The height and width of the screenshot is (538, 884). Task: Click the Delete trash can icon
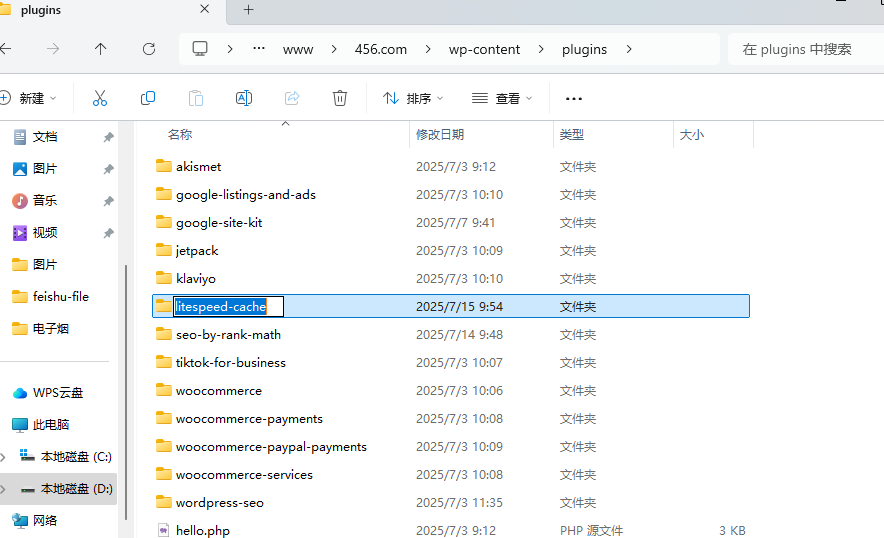(x=340, y=98)
